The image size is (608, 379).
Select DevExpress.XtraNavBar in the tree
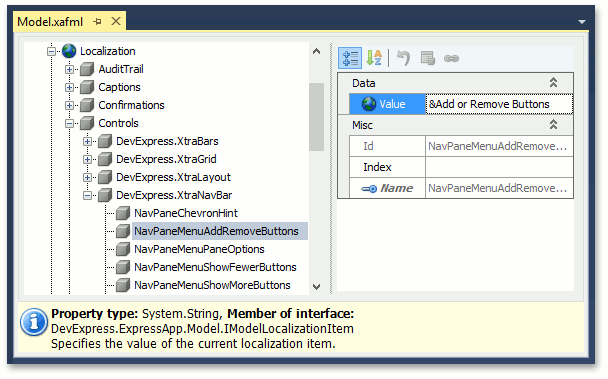pos(174,196)
